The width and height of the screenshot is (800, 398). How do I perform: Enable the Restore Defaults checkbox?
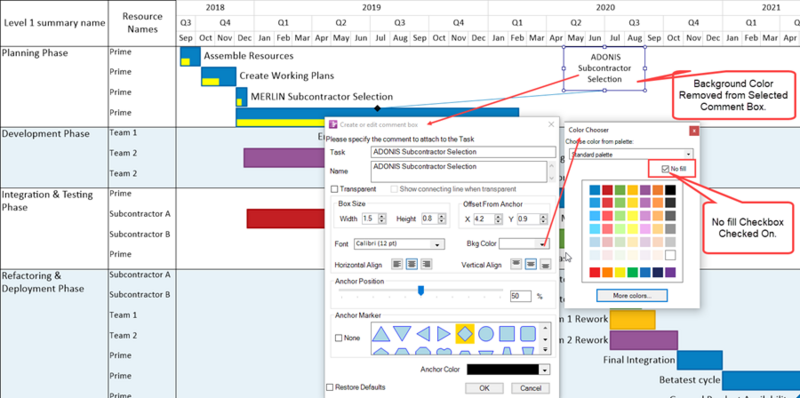tap(330, 387)
